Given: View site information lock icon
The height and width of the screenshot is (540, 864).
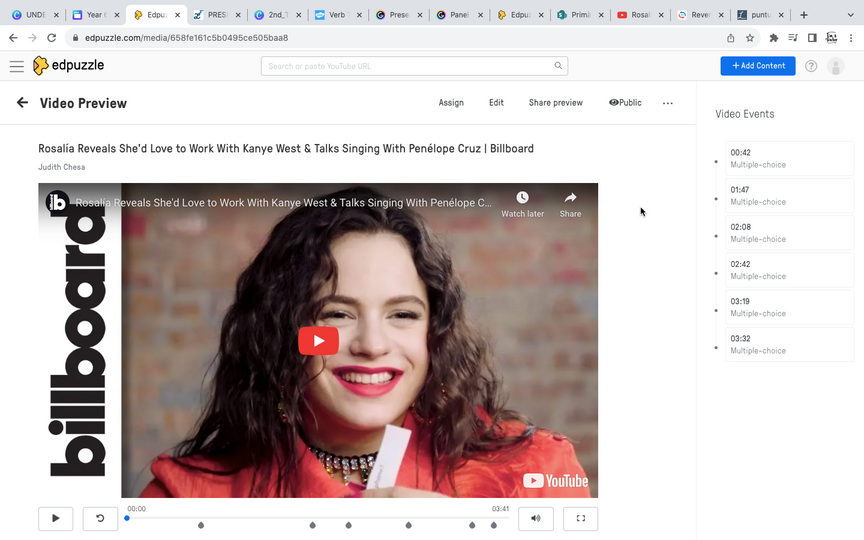Looking at the screenshot, I should click(75, 37).
